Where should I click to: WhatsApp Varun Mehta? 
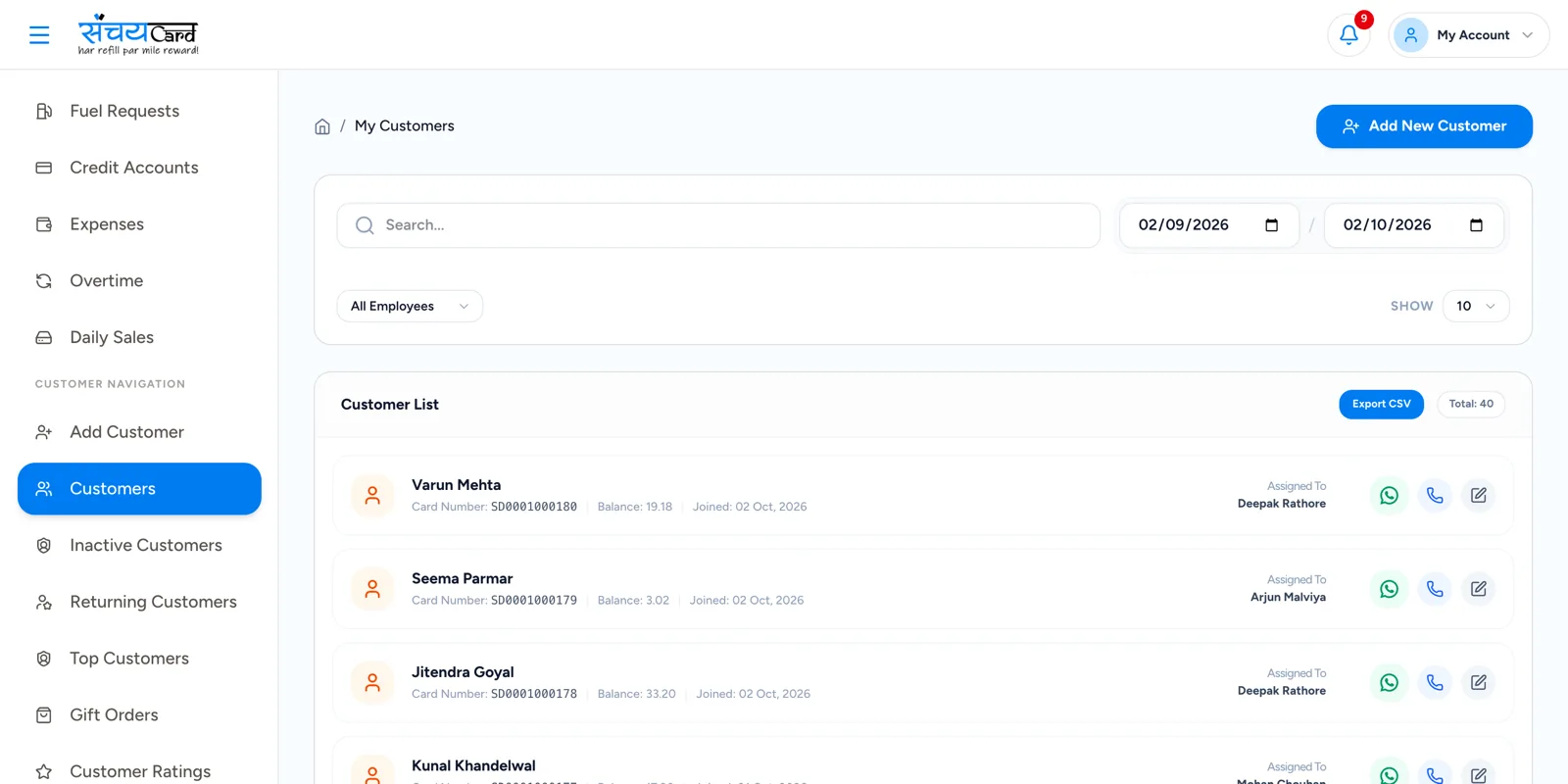[1389, 496]
